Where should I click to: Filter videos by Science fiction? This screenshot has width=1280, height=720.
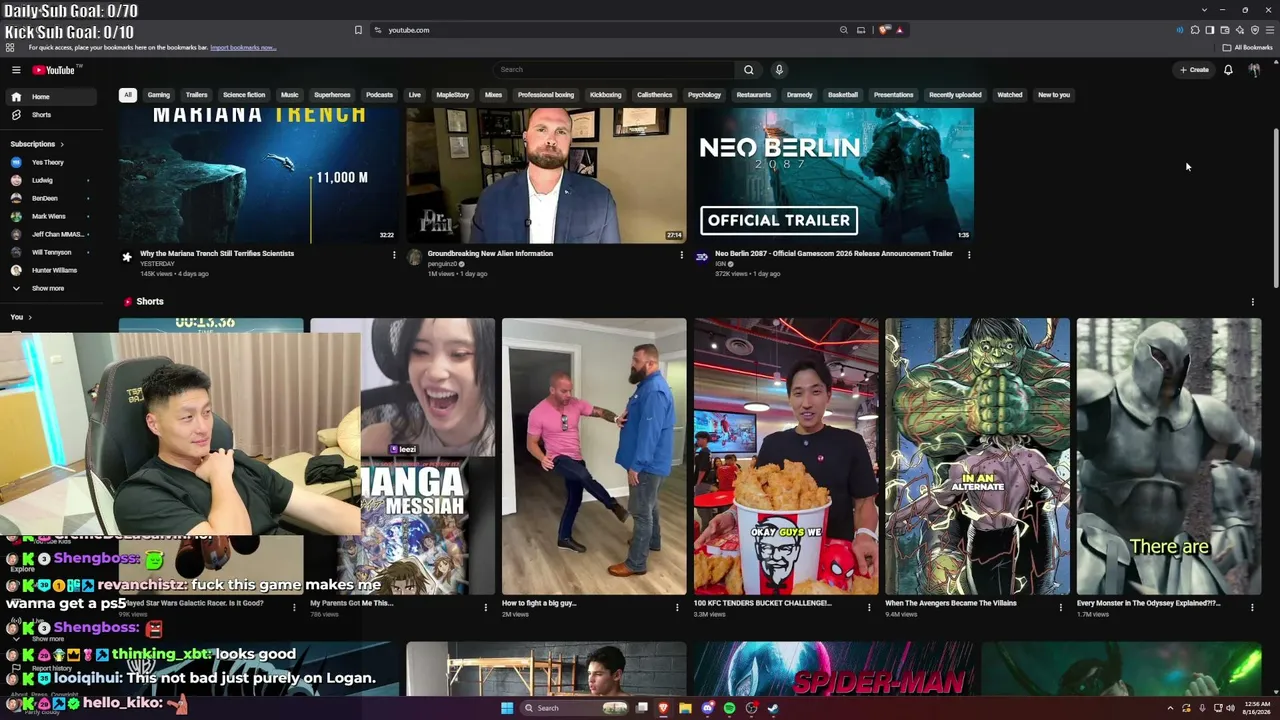(244, 95)
